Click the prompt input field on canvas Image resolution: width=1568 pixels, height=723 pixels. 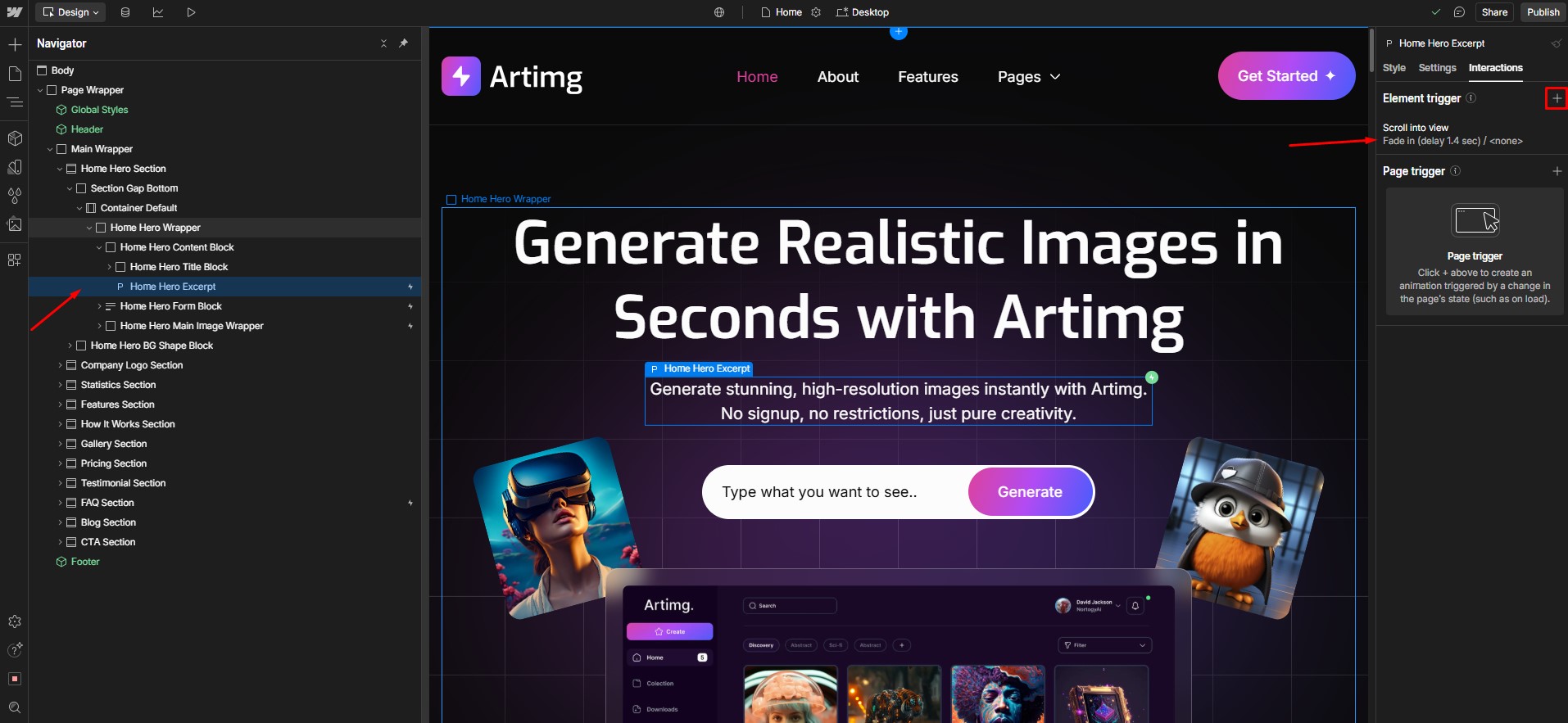(x=836, y=492)
